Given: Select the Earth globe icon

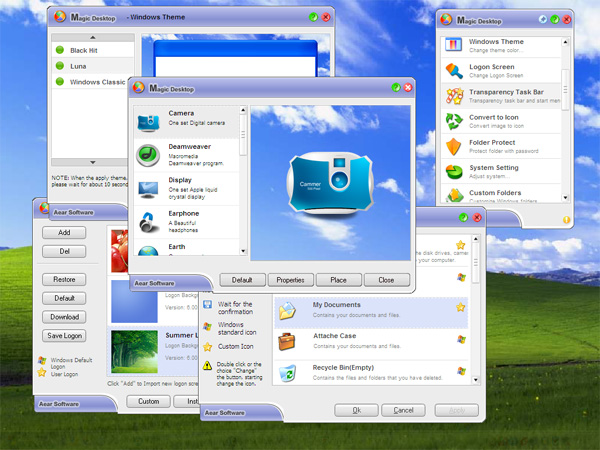Looking at the screenshot, I should click(148, 251).
